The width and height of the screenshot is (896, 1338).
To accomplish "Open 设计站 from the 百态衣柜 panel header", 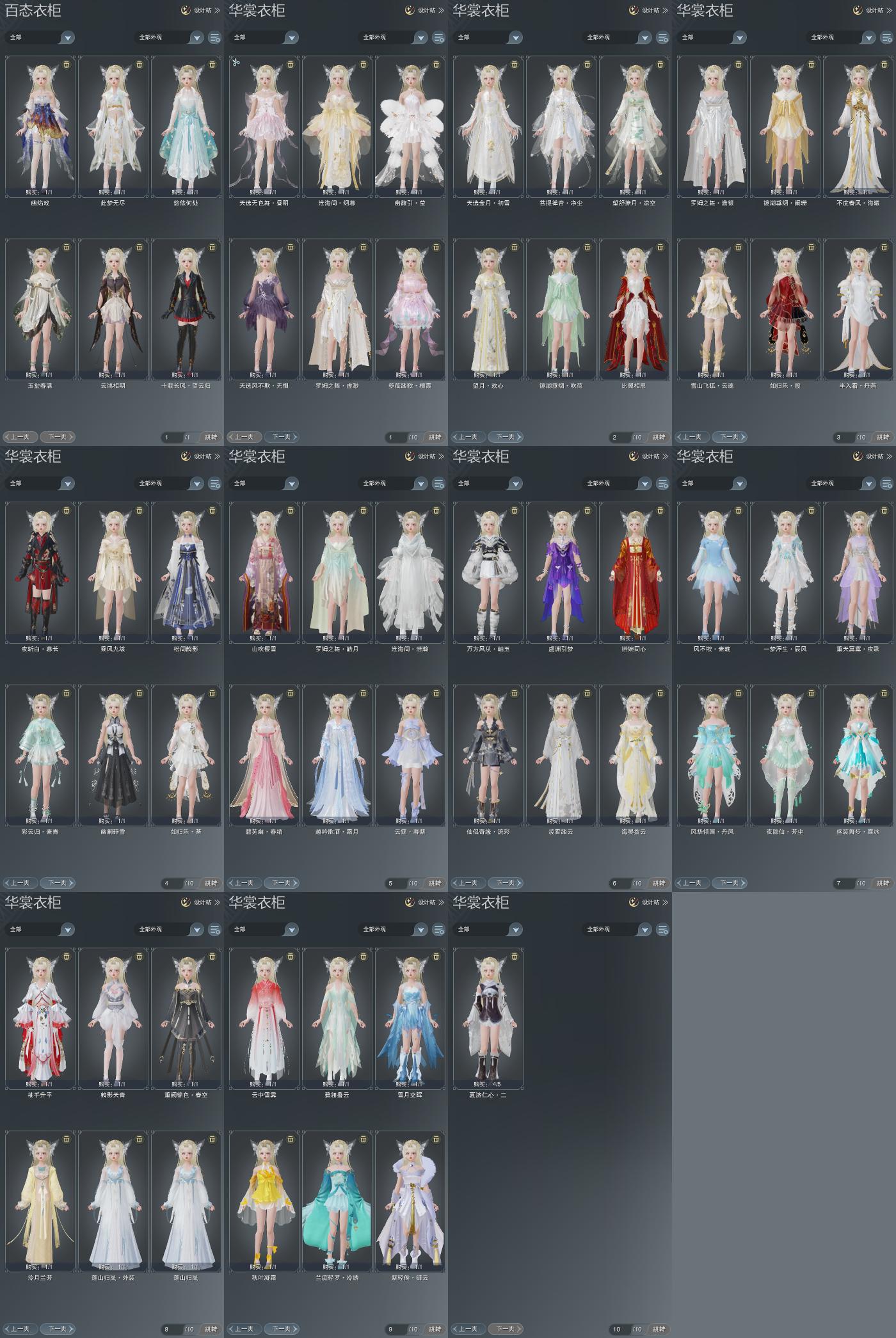I will point(202,10).
